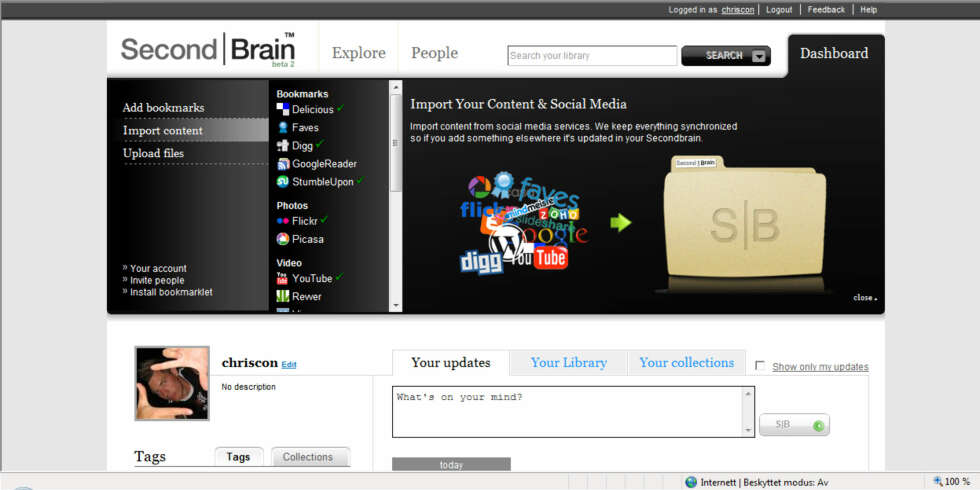Click the StumbleUpon service icon
Screen dimensions: 980x490
coord(282,182)
